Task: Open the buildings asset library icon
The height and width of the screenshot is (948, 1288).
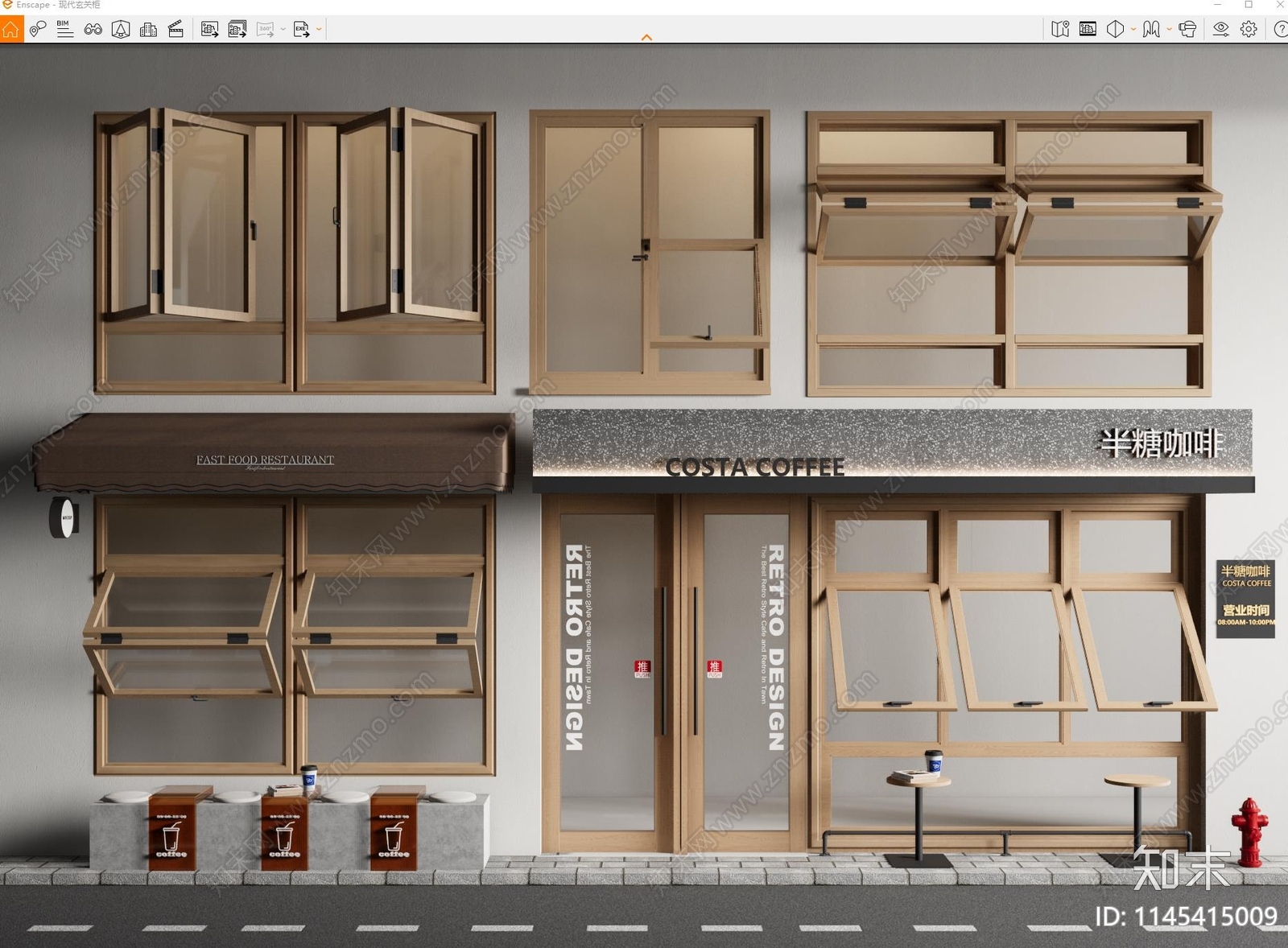Action: pos(148,30)
